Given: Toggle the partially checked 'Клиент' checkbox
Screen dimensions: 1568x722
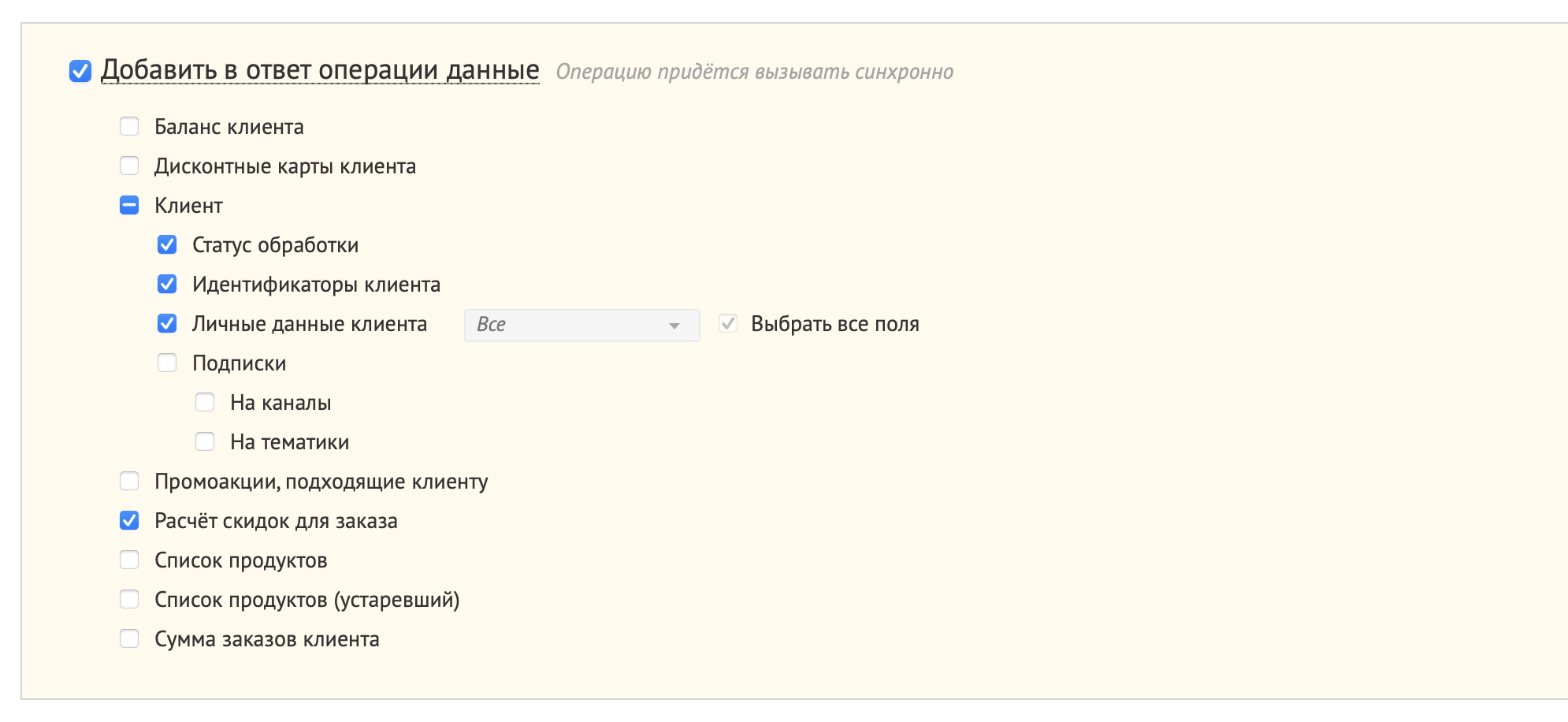Looking at the screenshot, I should [x=129, y=205].
